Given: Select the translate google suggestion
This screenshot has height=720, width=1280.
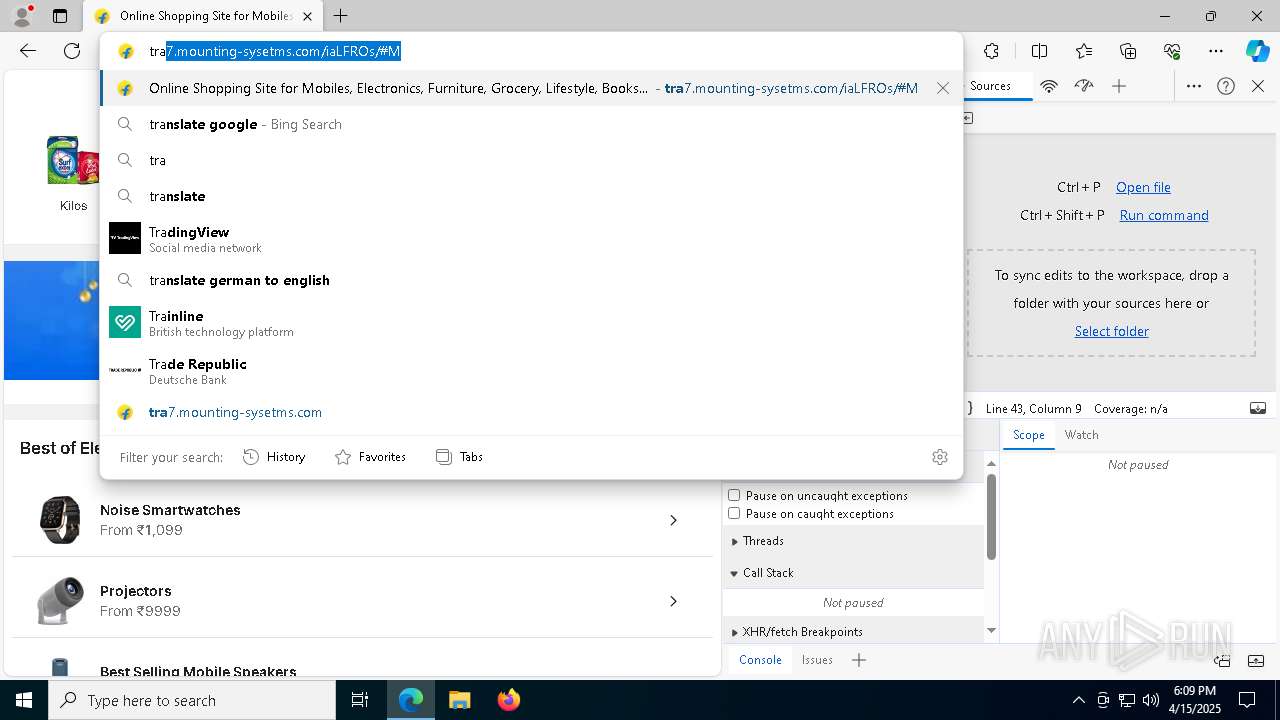Looking at the screenshot, I should coord(531,124).
